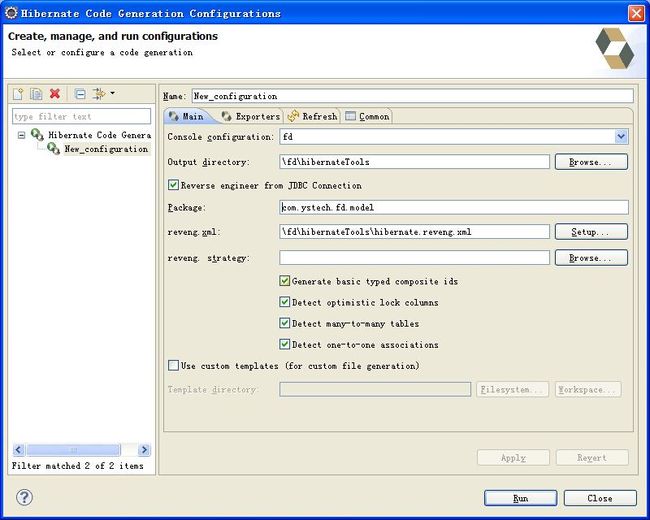Screen dimensions: 650x520
Task: Collapse the Hibernate Code Generation tree node
Action: click(22, 135)
